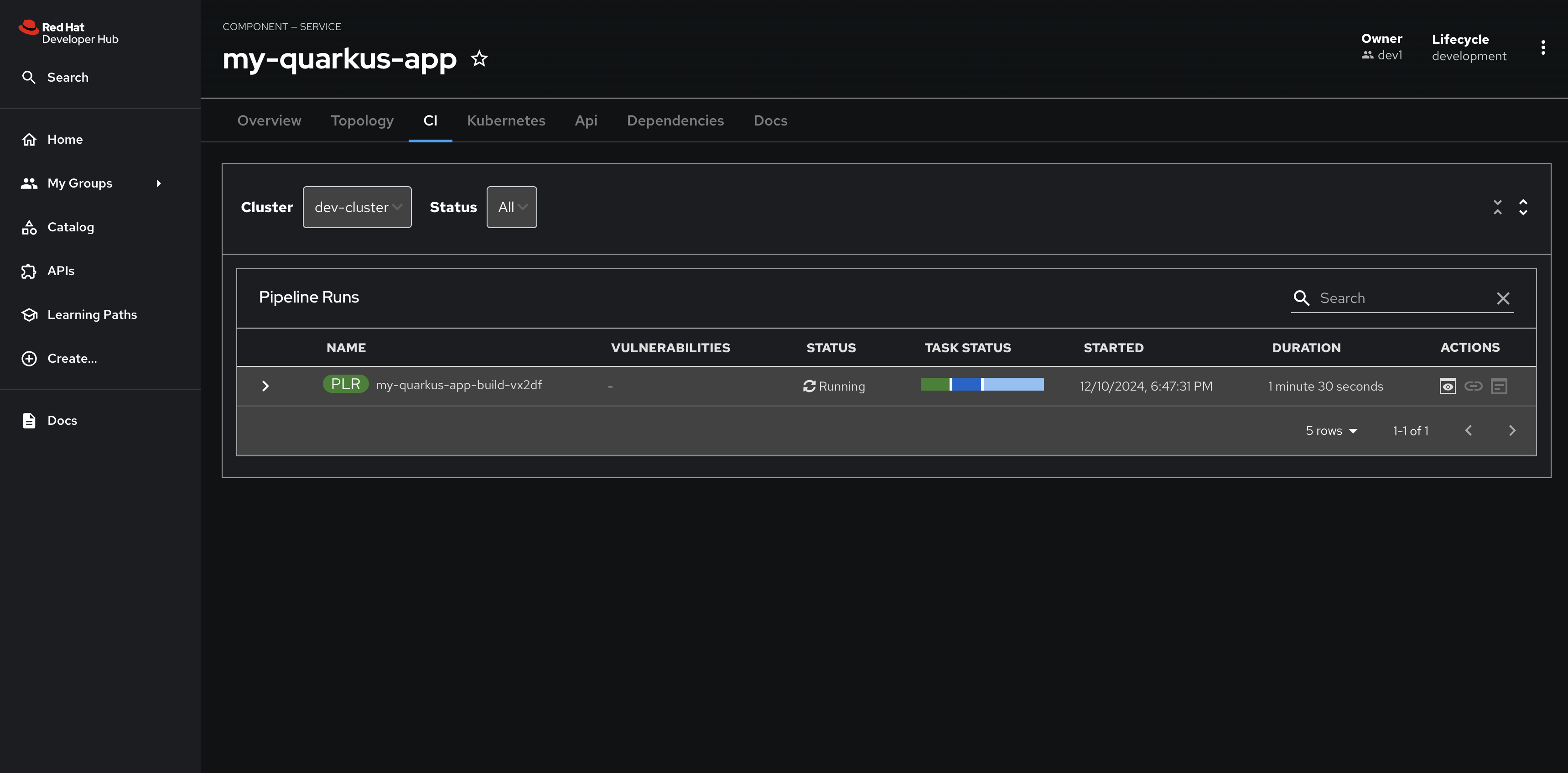The image size is (1568, 773).
Task: Favorite my-quarkus-app with the star icon
Action: [x=479, y=58]
